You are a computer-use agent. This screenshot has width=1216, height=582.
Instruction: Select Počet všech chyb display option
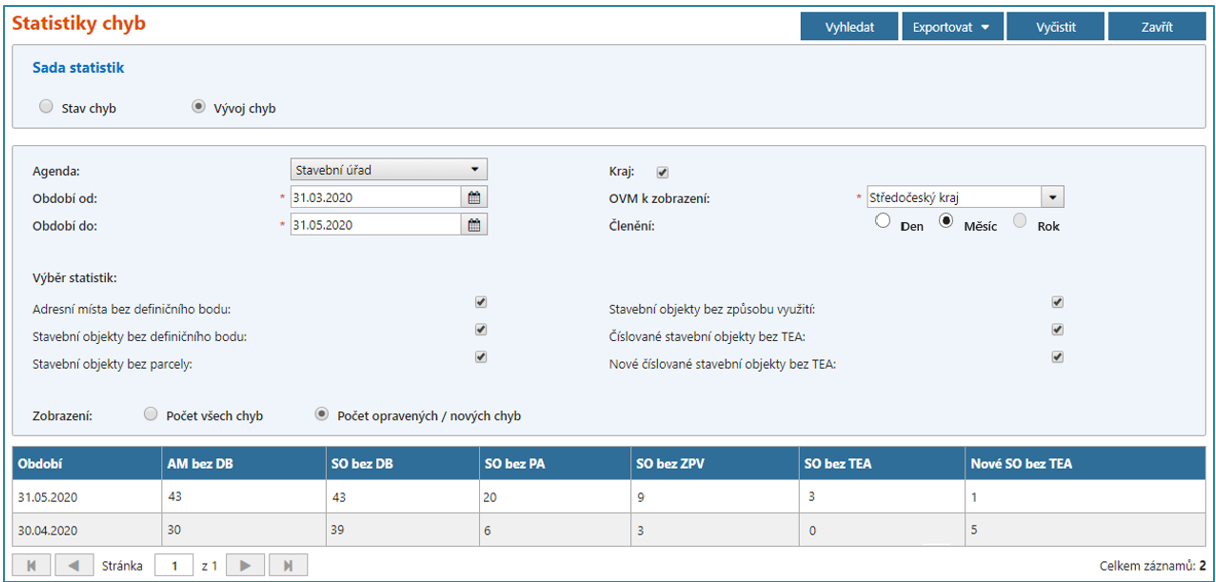tap(152, 414)
